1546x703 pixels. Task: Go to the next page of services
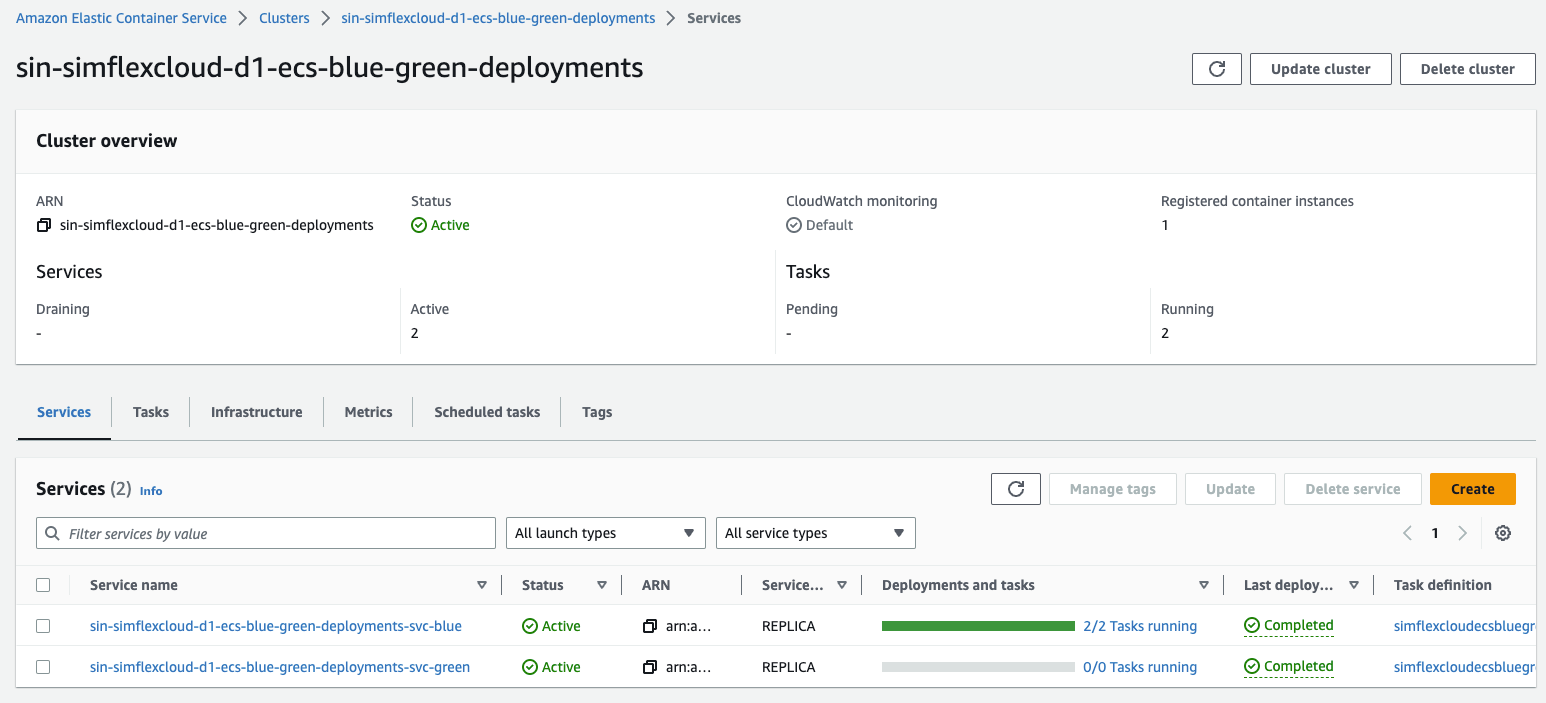tap(1463, 533)
